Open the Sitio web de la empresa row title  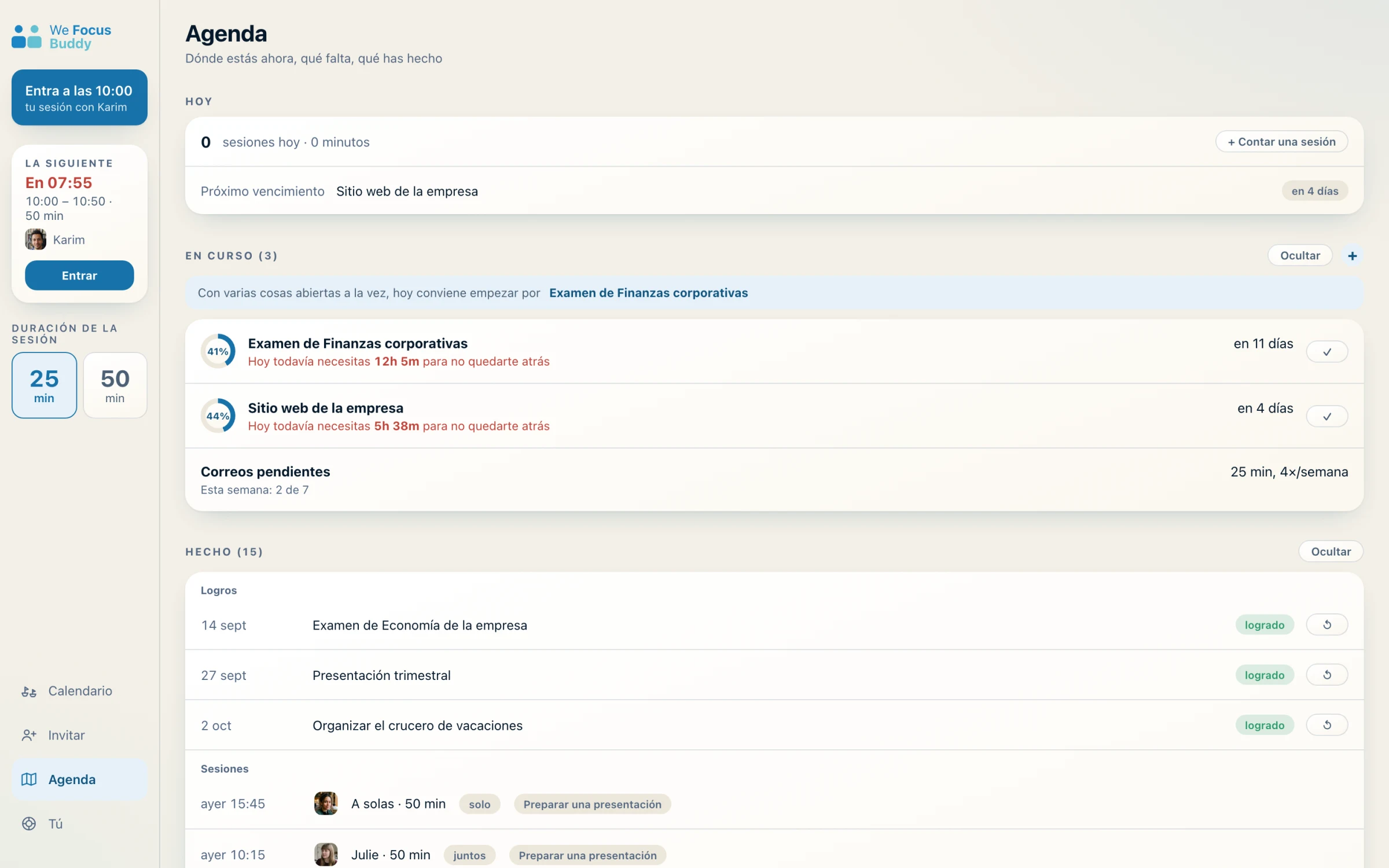click(x=326, y=408)
